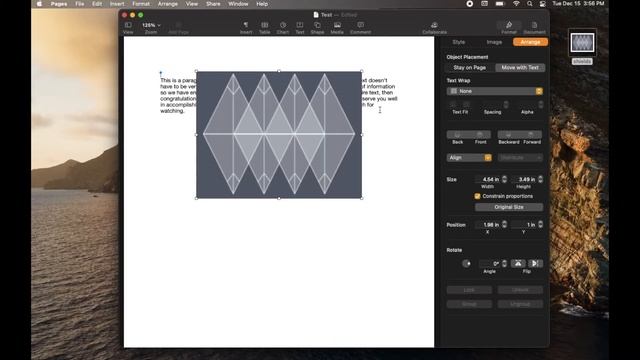Toggle Constrain proportions checkbox

477,196
